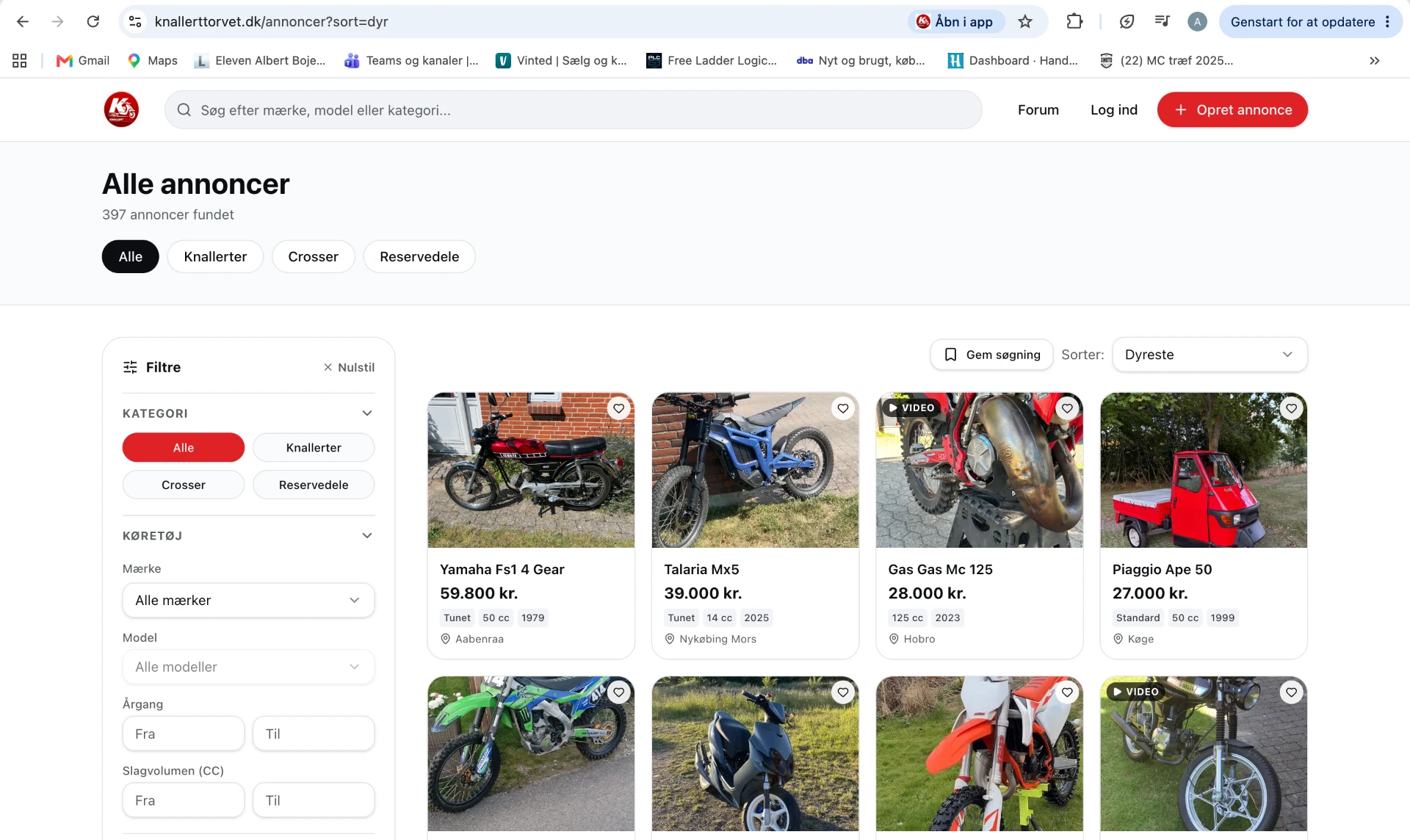
Task: Click the browser back arrow
Action: [23, 22]
